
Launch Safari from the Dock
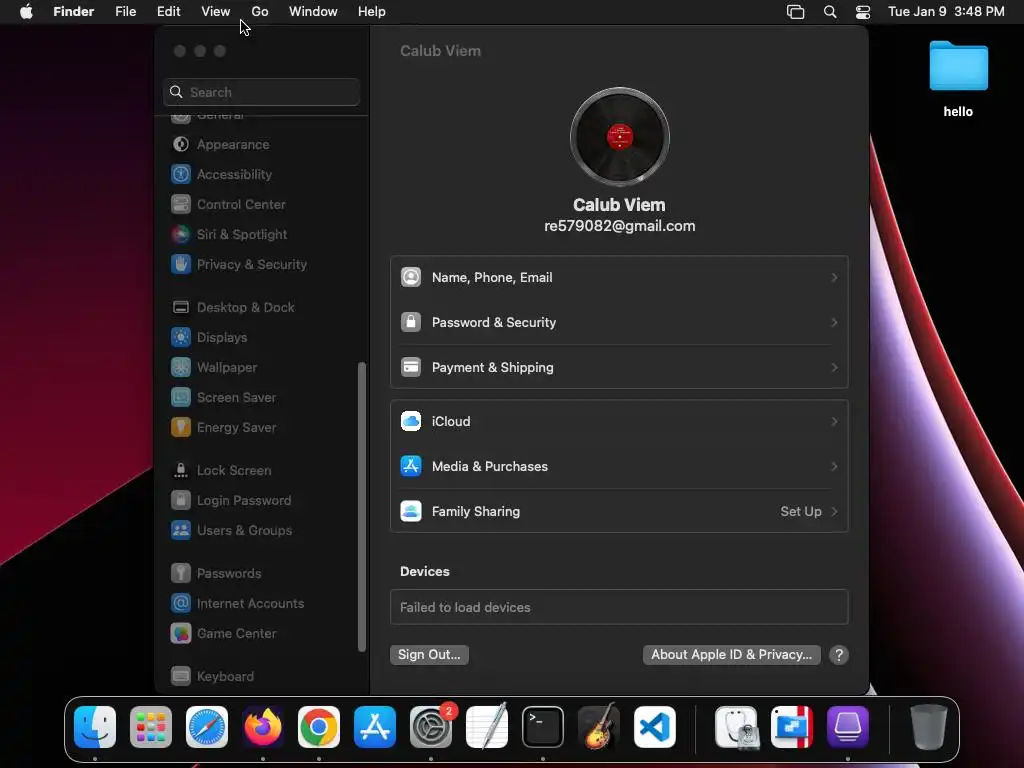[207, 728]
